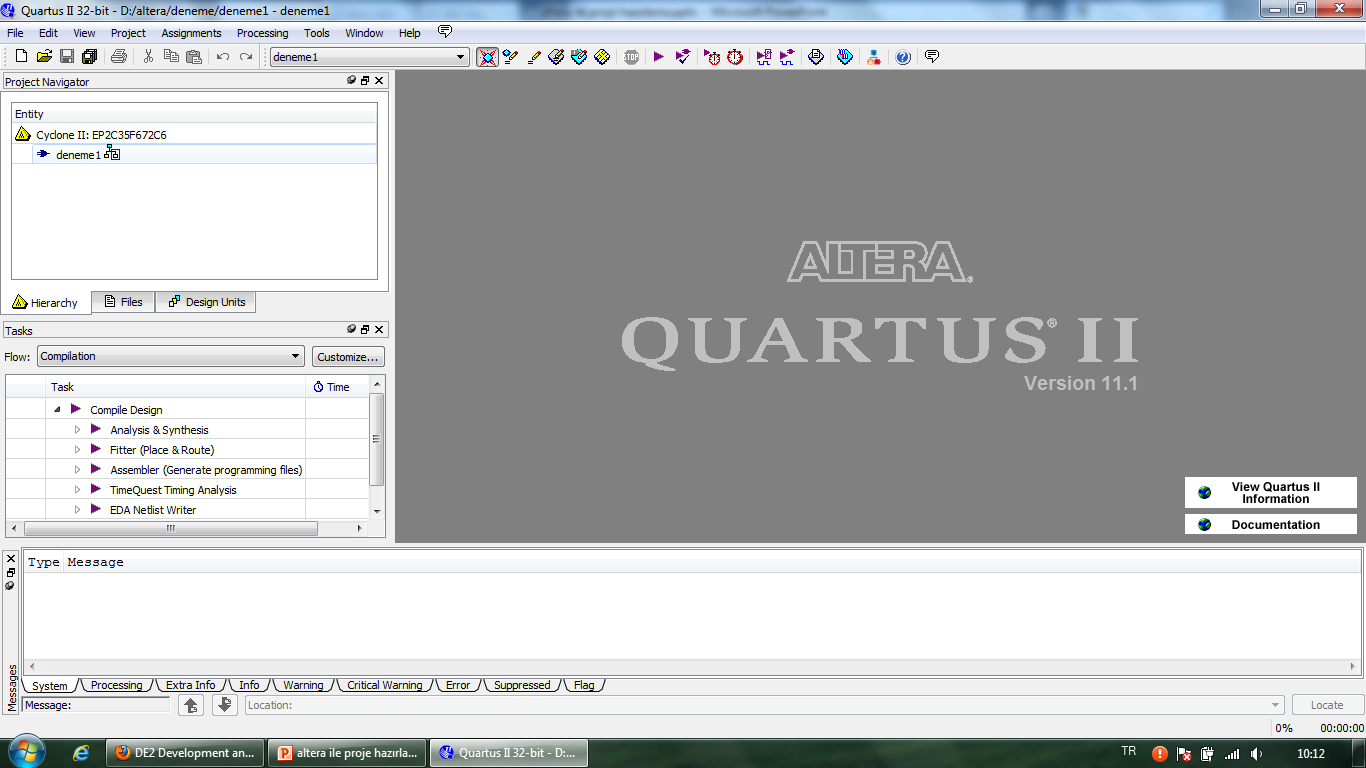Expand the TimeQuest Timing Analysis task
1366x768 pixels.
pos(77,490)
